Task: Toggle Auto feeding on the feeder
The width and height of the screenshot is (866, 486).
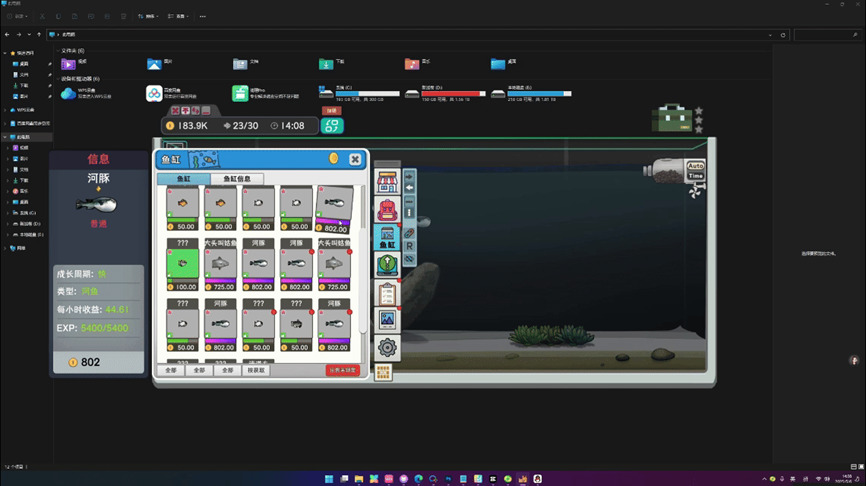Action: [x=695, y=166]
